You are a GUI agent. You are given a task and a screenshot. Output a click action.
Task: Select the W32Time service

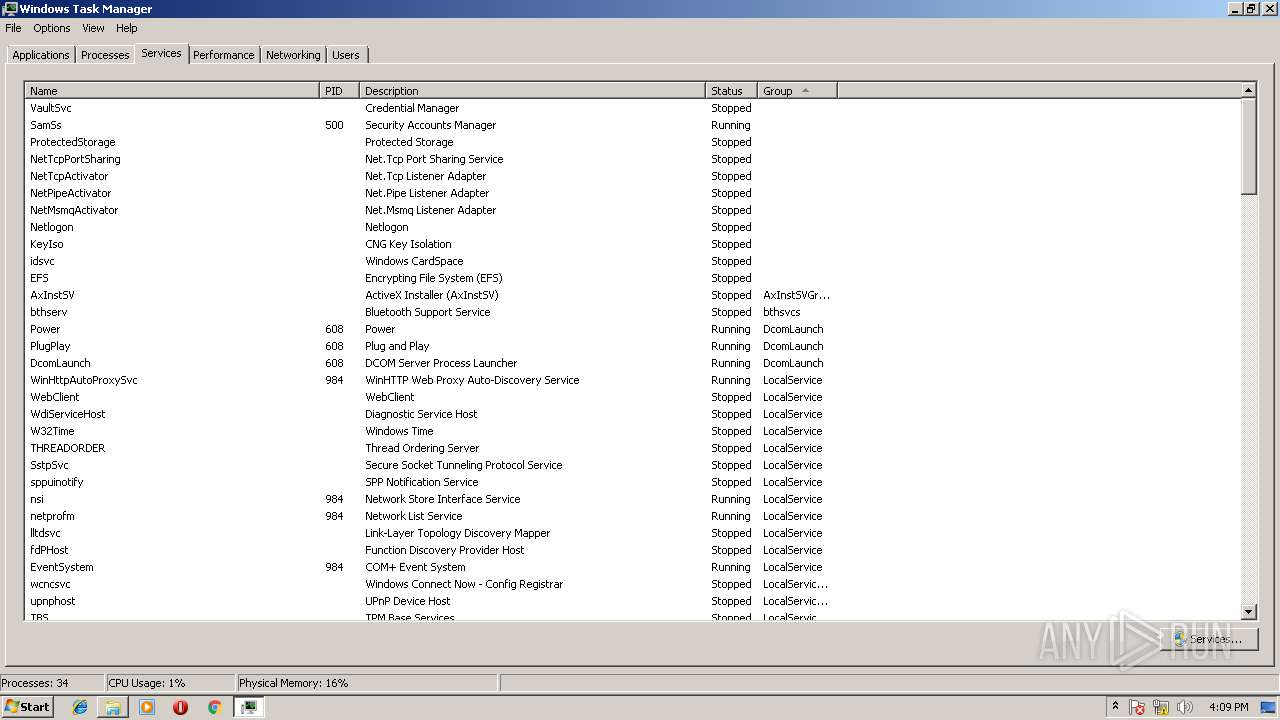pos(52,431)
